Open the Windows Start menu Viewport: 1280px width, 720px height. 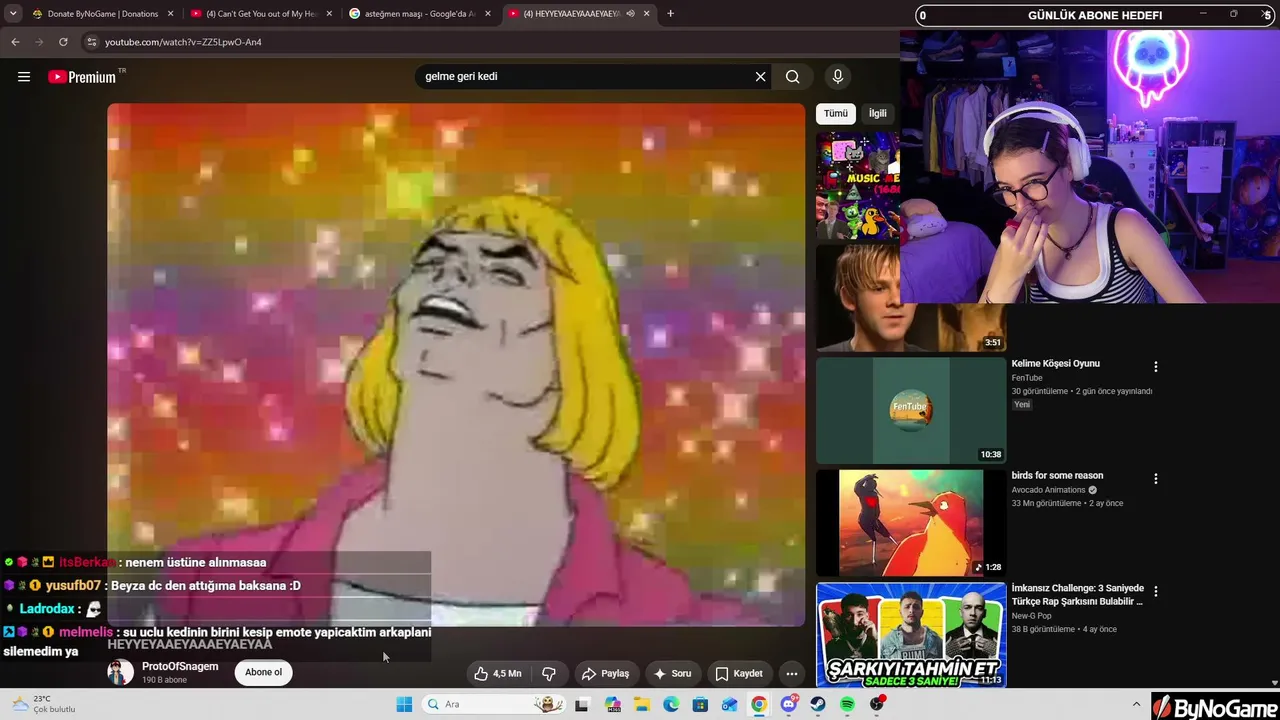[404, 704]
